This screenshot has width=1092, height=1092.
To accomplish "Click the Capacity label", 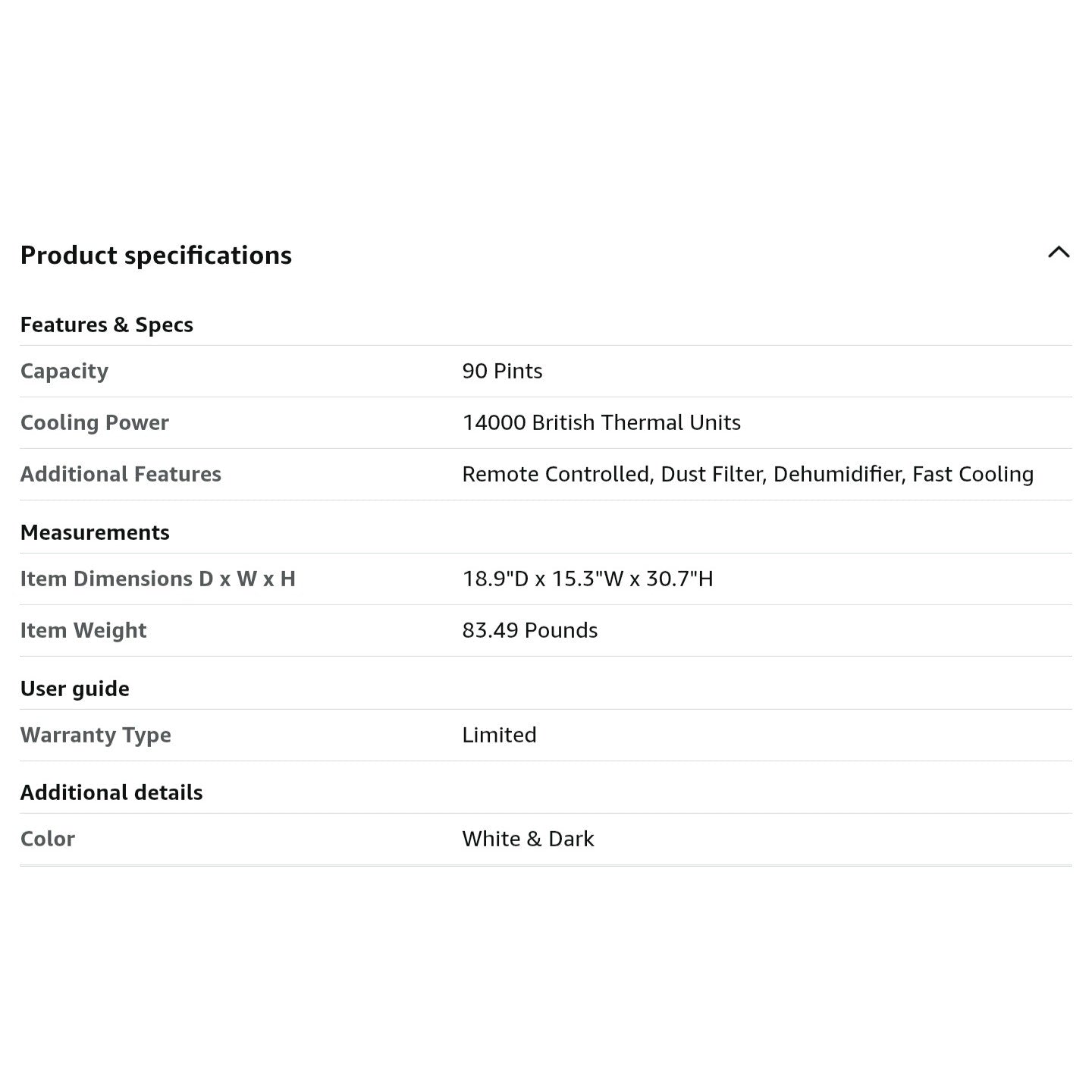I will click(x=64, y=371).
